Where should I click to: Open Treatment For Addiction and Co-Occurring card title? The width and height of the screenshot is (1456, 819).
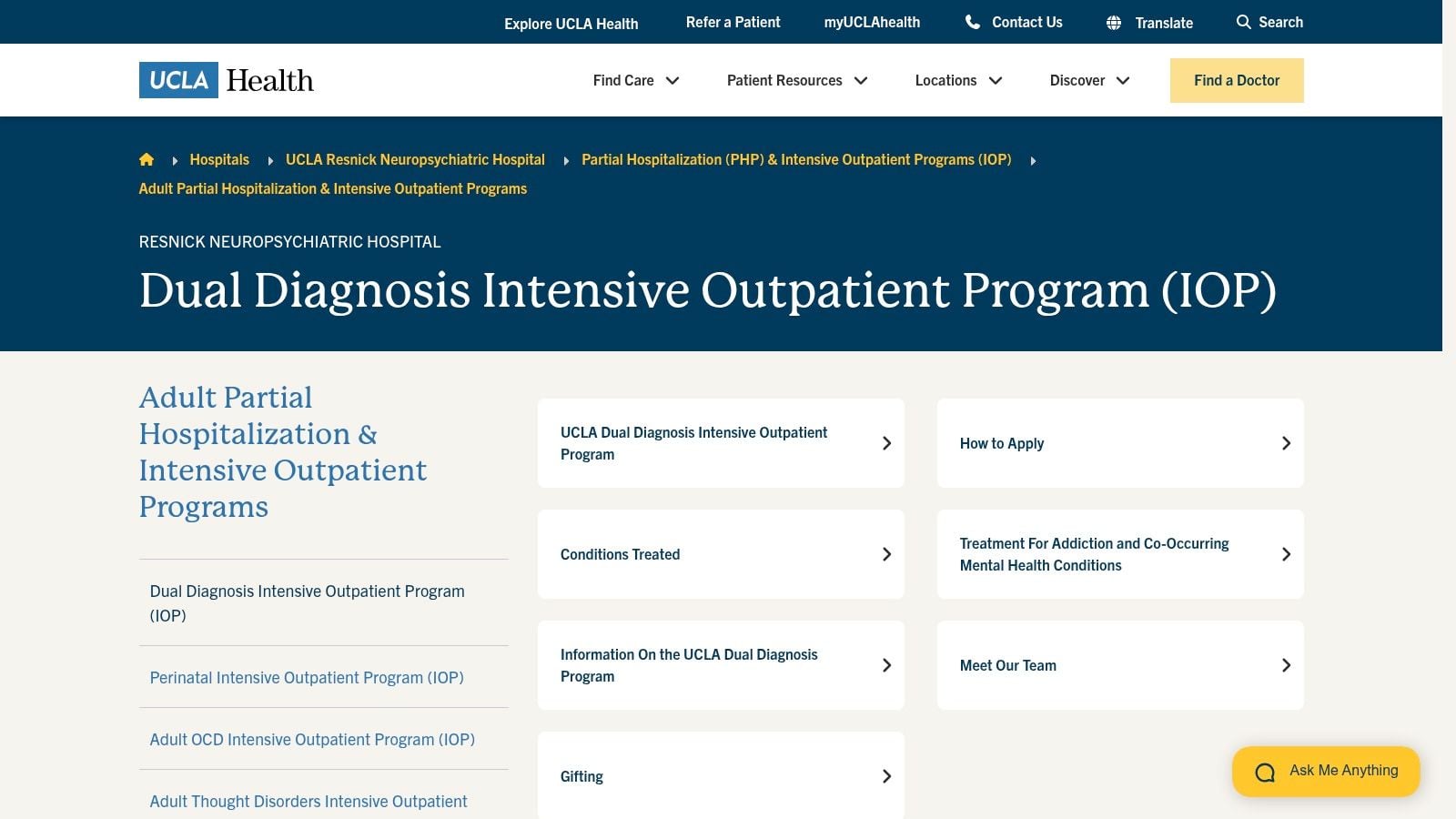click(x=1095, y=554)
